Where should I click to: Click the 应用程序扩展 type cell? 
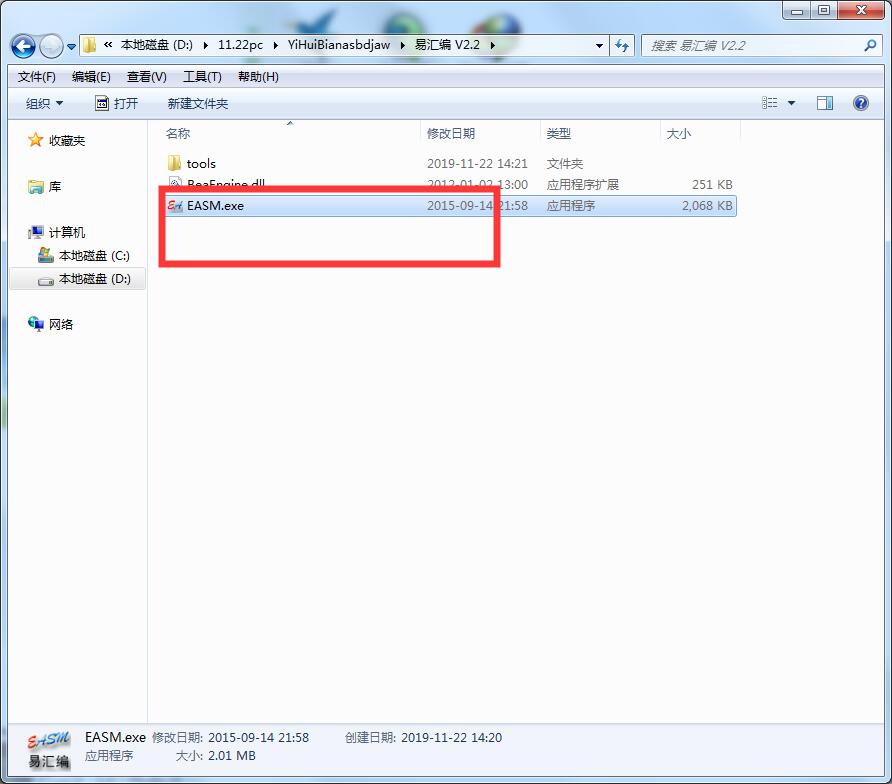pos(582,185)
